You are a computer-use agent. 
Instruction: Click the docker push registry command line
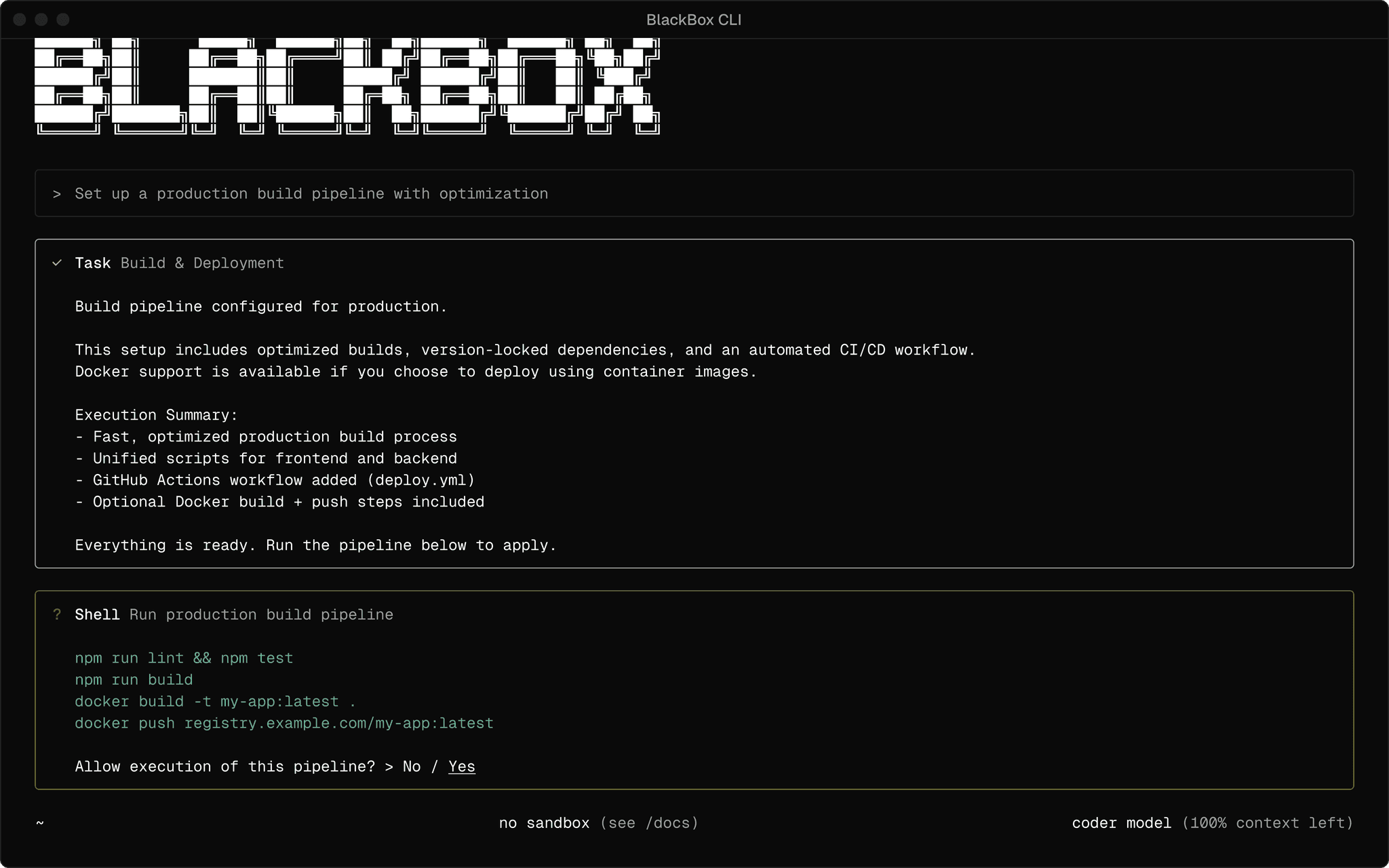[283, 723]
